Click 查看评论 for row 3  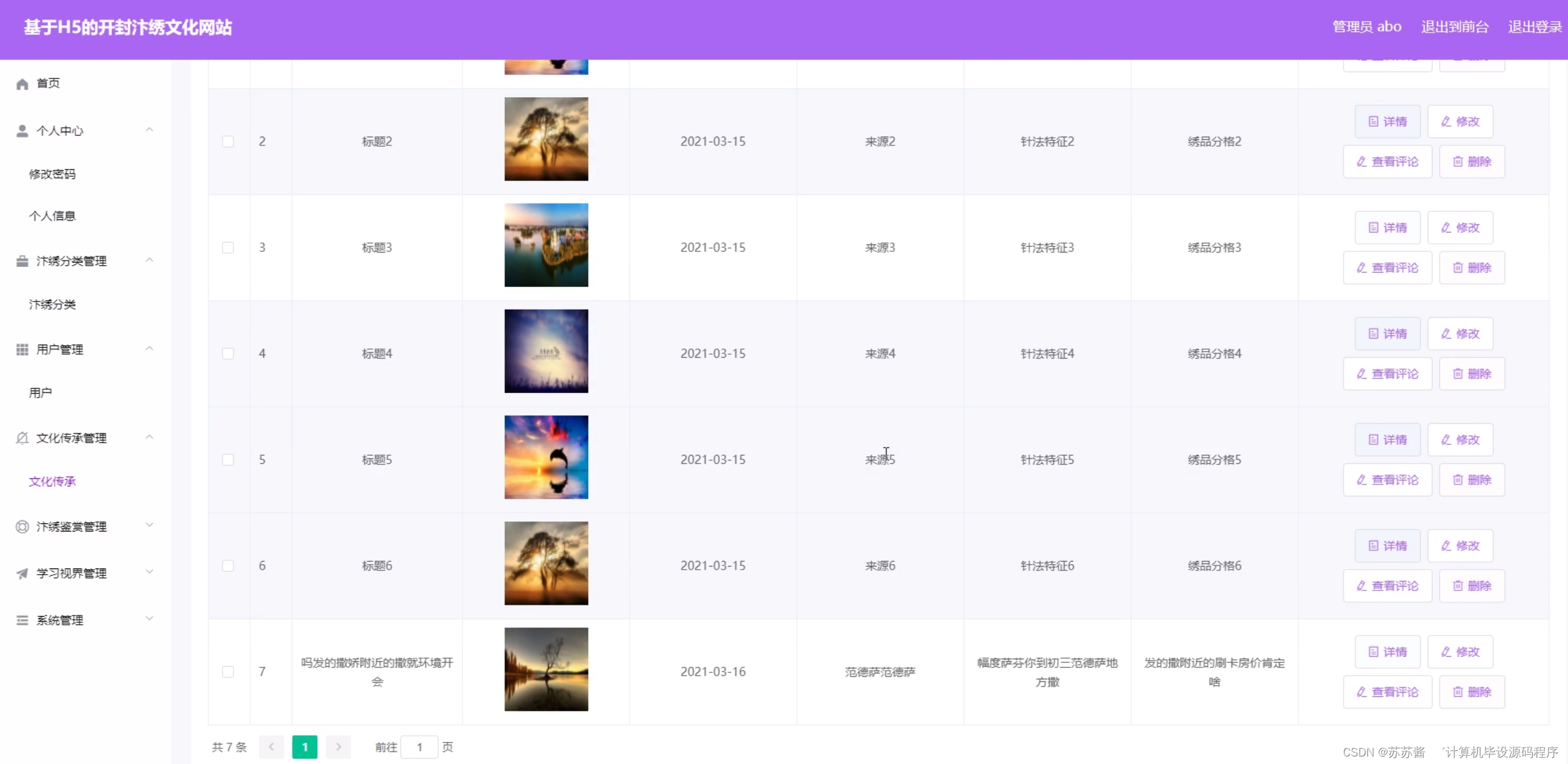1387,268
